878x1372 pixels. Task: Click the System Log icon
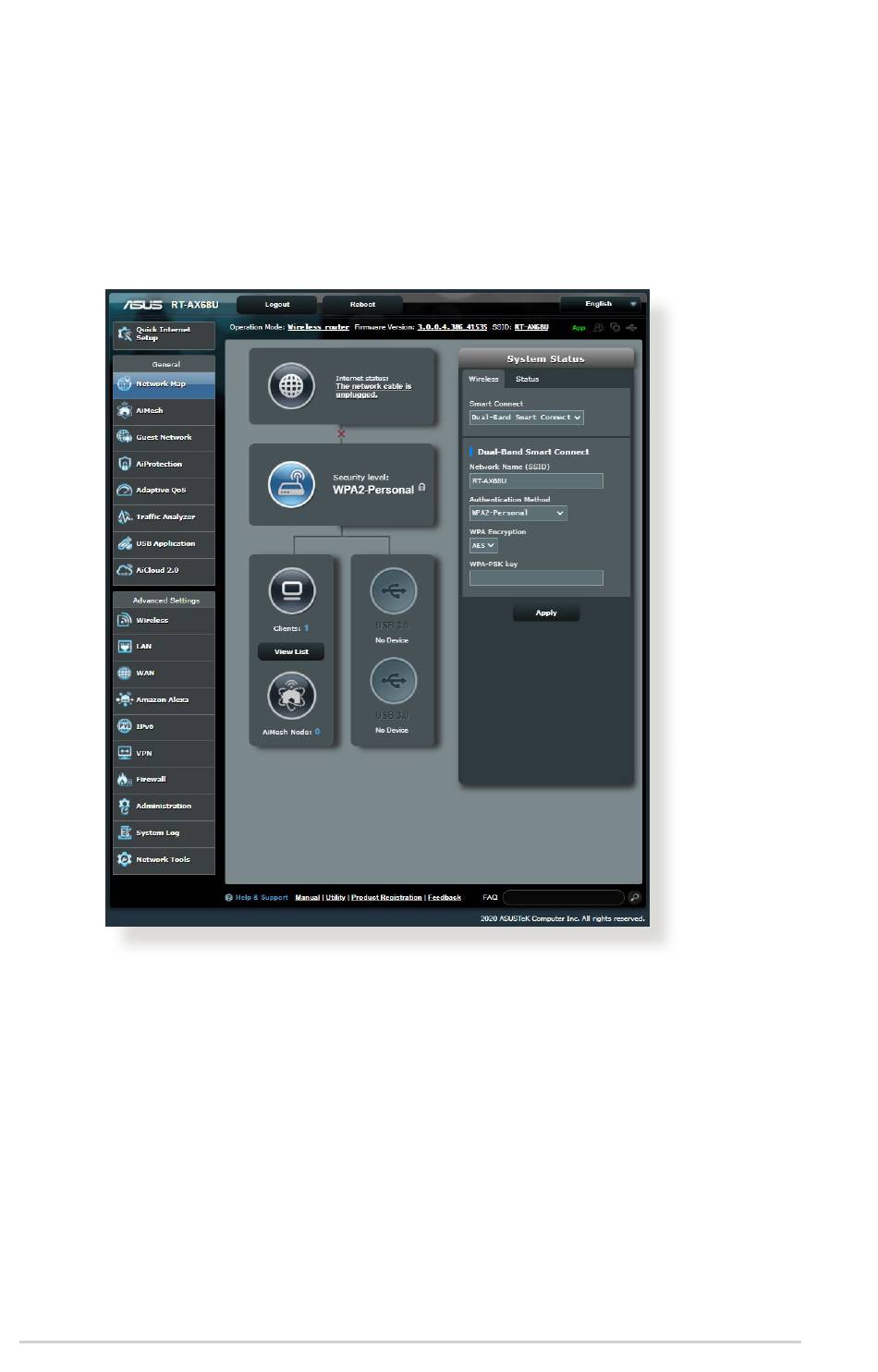pos(125,833)
